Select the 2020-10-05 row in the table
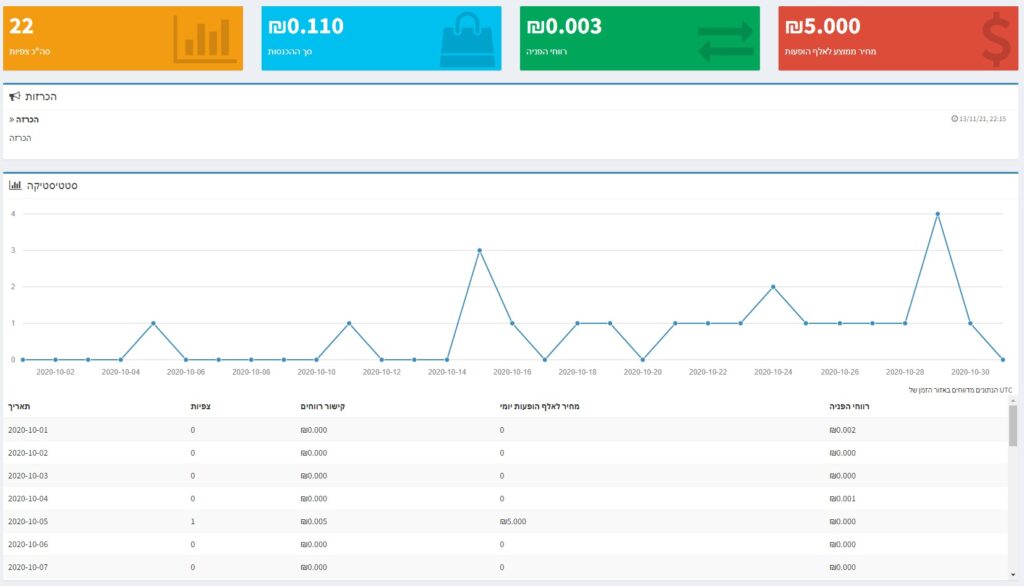 point(27,521)
